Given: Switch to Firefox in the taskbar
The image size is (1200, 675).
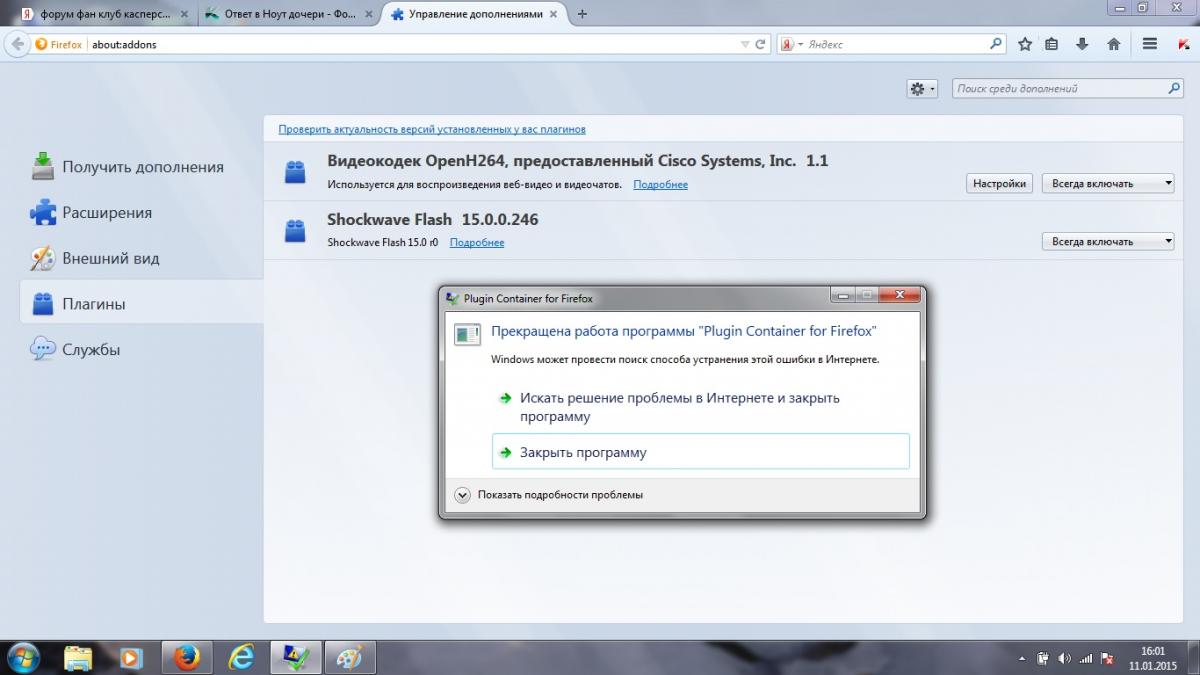Looking at the screenshot, I should (187, 657).
